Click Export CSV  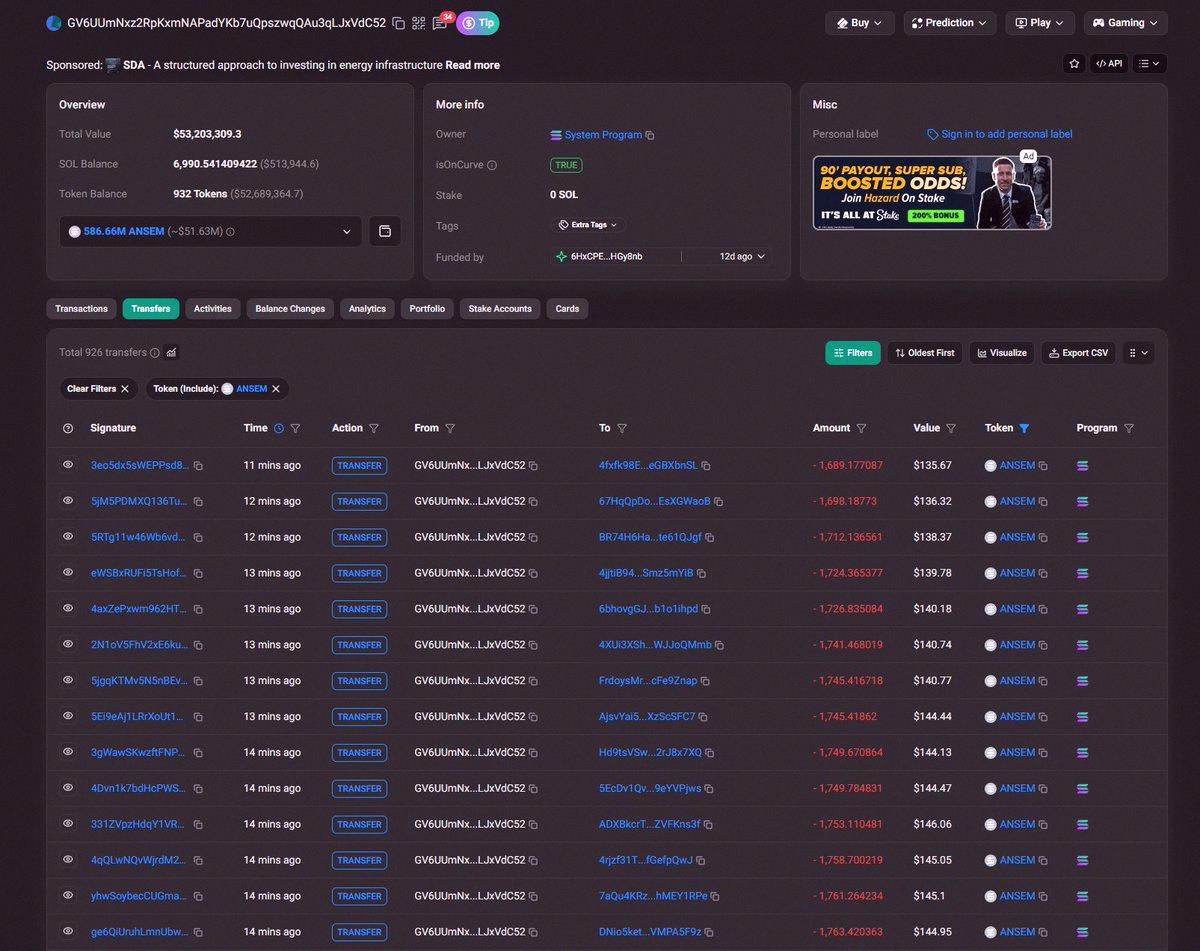pyautogui.click(x=1078, y=353)
